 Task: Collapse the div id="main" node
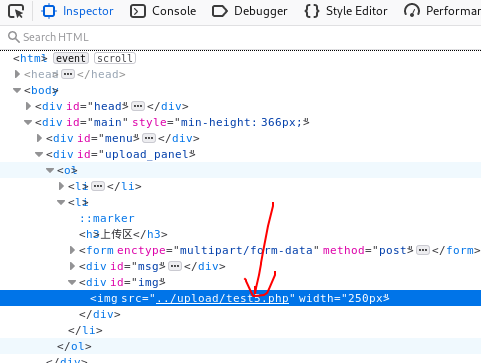[x=28, y=122]
